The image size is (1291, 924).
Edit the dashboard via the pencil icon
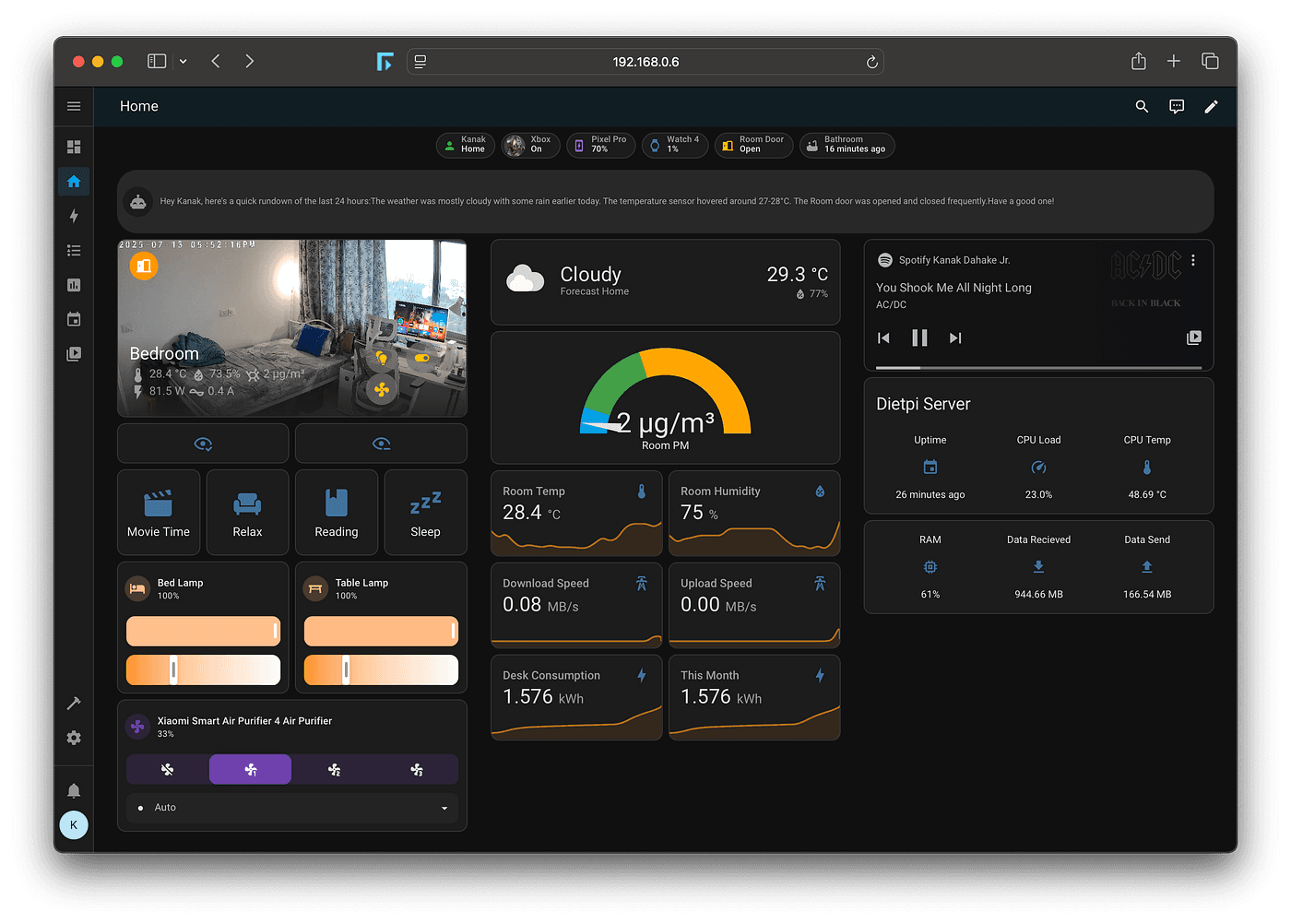[1211, 106]
